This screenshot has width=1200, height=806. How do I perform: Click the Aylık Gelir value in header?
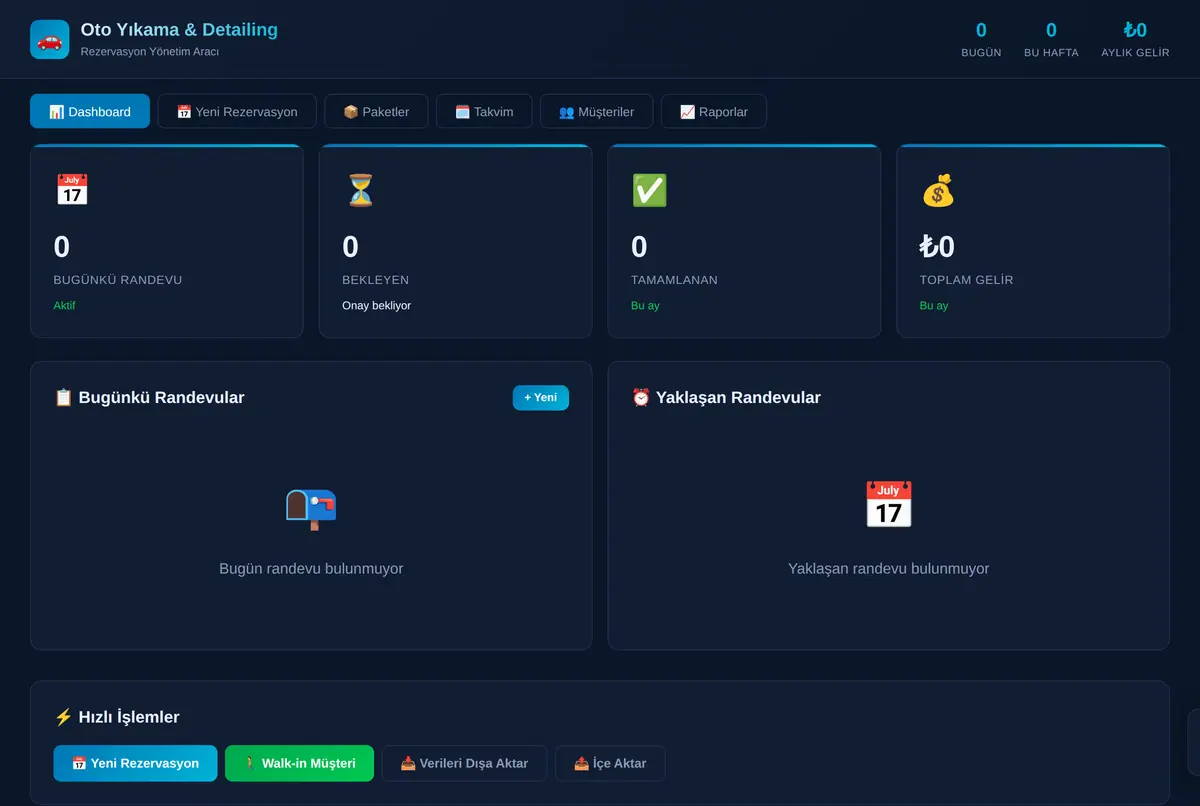[x=1135, y=30]
